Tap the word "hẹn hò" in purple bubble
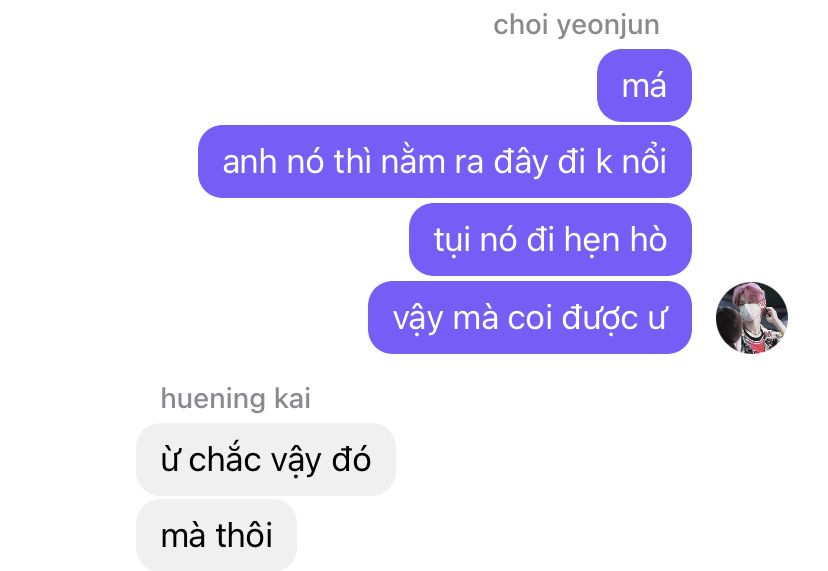Image resolution: width=828 pixels, height=571 pixels. [615, 240]
